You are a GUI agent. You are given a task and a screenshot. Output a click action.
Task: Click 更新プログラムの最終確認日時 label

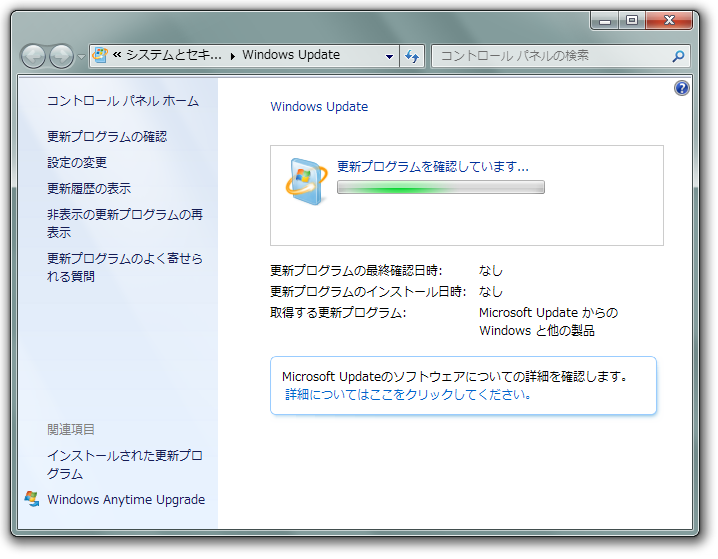coord(356,271)
